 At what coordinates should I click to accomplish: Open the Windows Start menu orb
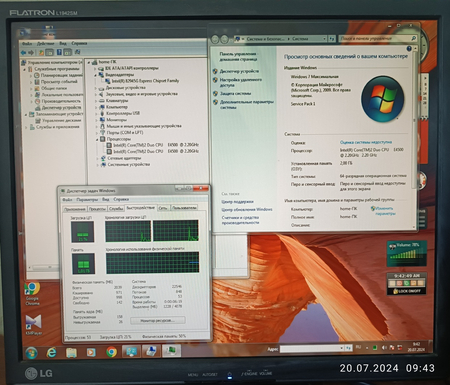pos(31,353)
